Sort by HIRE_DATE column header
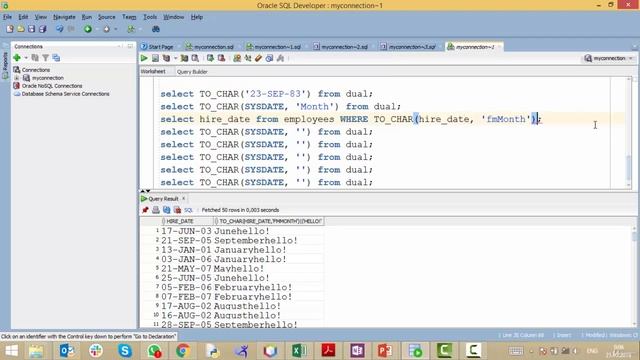Screen dimensions: 640x360 pos(188,221)
